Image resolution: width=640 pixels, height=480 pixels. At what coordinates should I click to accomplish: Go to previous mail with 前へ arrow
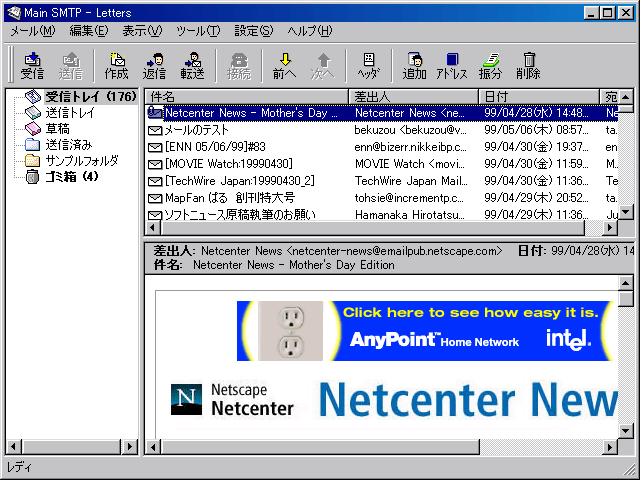pos(285,66)
